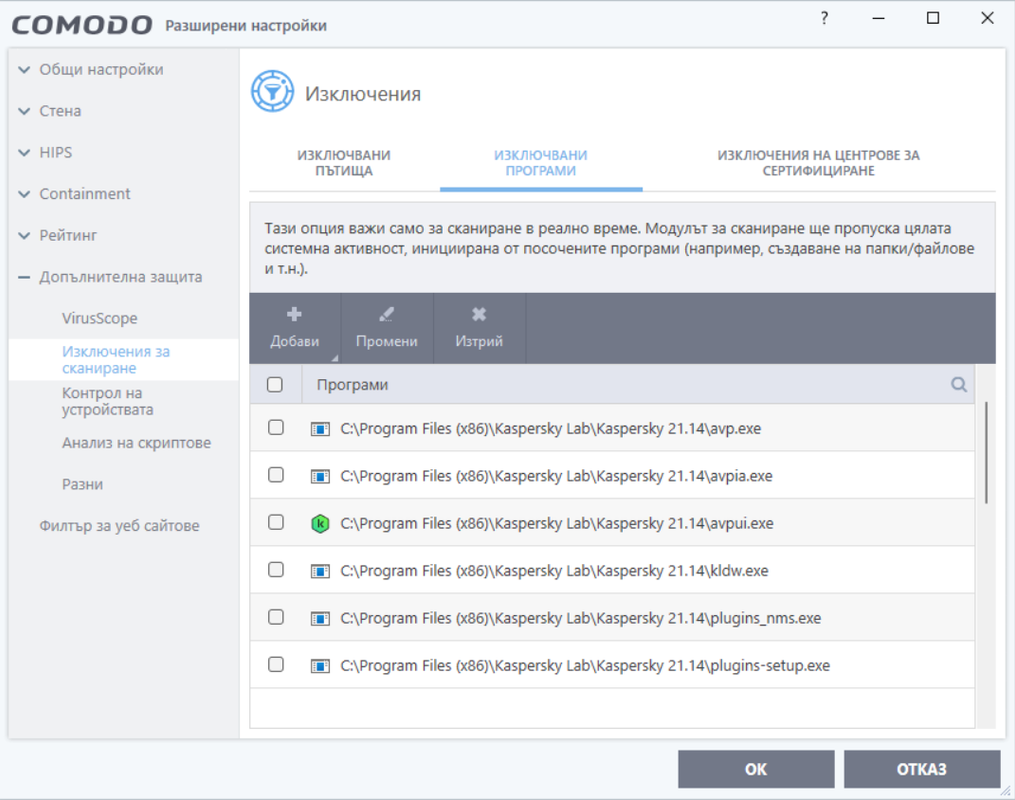
Task: Check the box for avpui.exe
Action: pyautogui.click(x=276, y=522)
